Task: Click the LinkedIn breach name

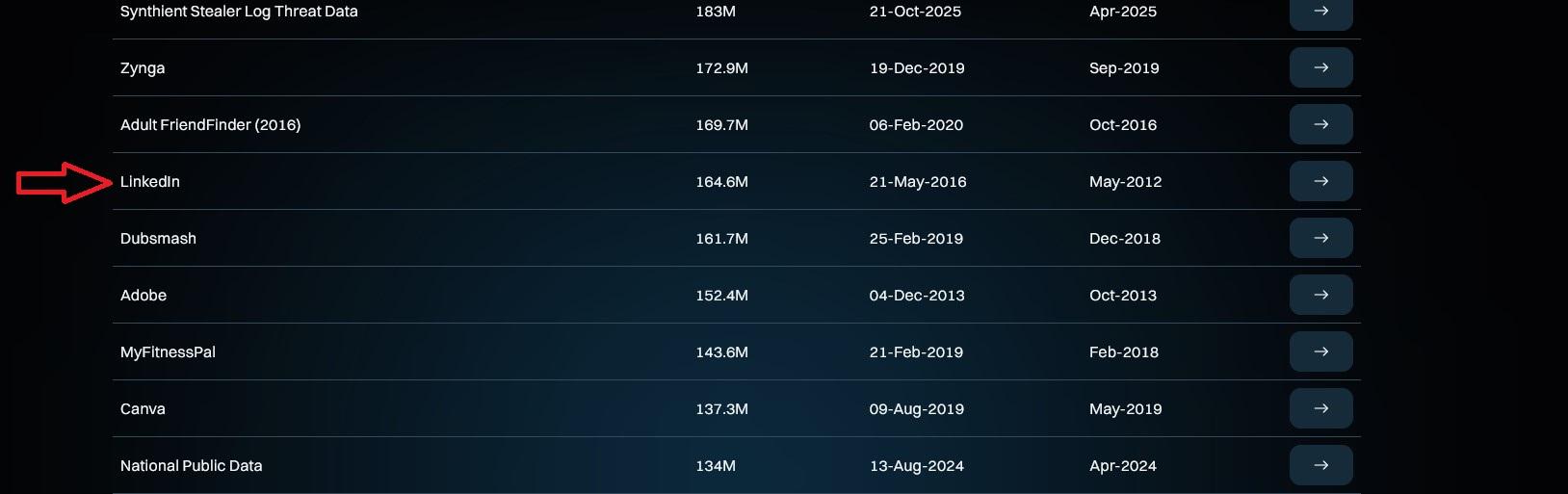Action: pos(150,181)
